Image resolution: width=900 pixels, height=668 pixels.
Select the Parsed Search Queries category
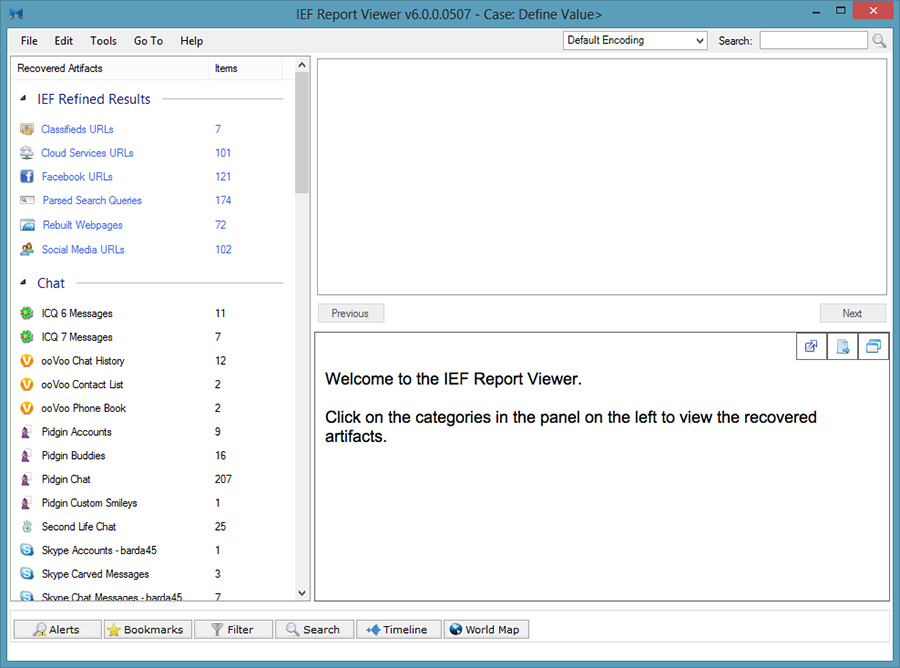tap(92, 200)
